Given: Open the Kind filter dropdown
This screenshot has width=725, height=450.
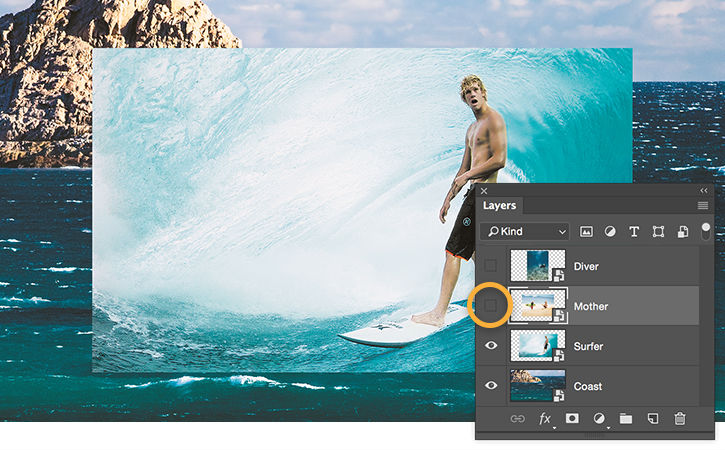Looking at the screenshot, I should tap(524, 231).
